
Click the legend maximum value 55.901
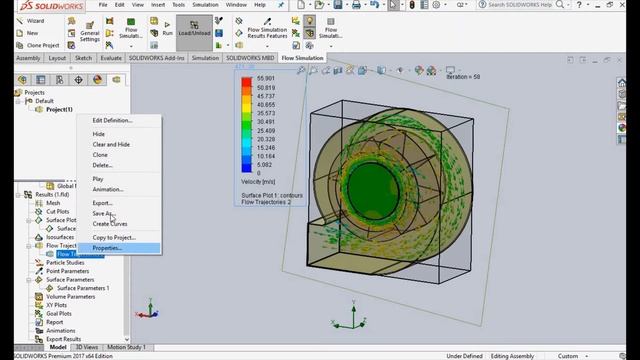pyautogui.click(x=266, y=78)
